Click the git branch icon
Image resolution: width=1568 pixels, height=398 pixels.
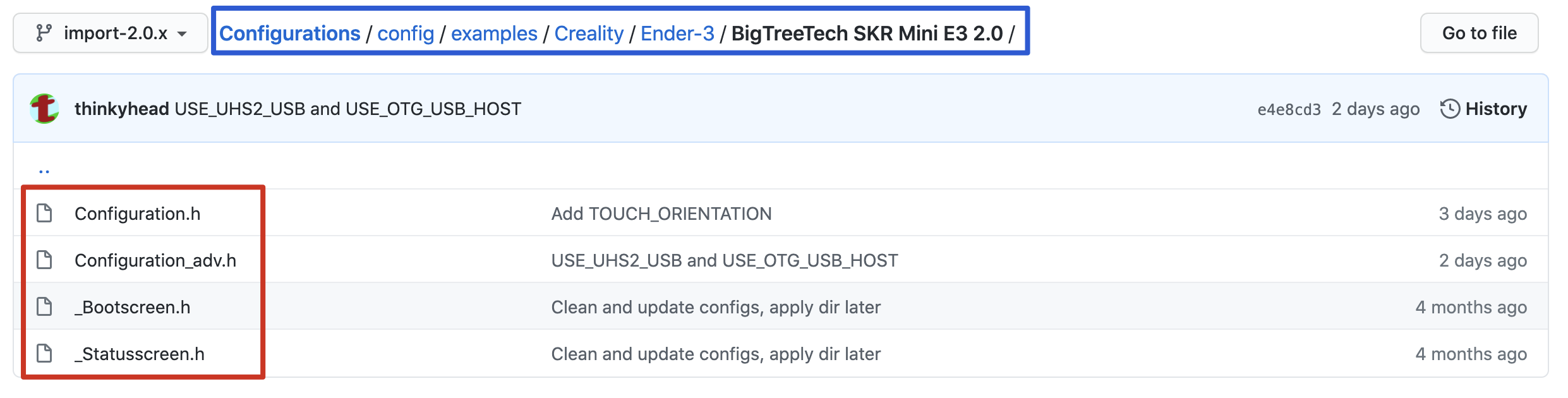point(44,33)
